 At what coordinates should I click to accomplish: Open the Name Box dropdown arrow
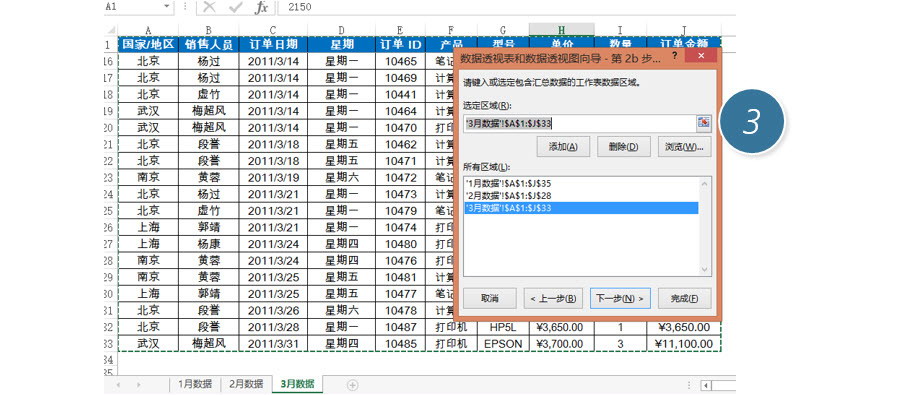tap(167, 6)
